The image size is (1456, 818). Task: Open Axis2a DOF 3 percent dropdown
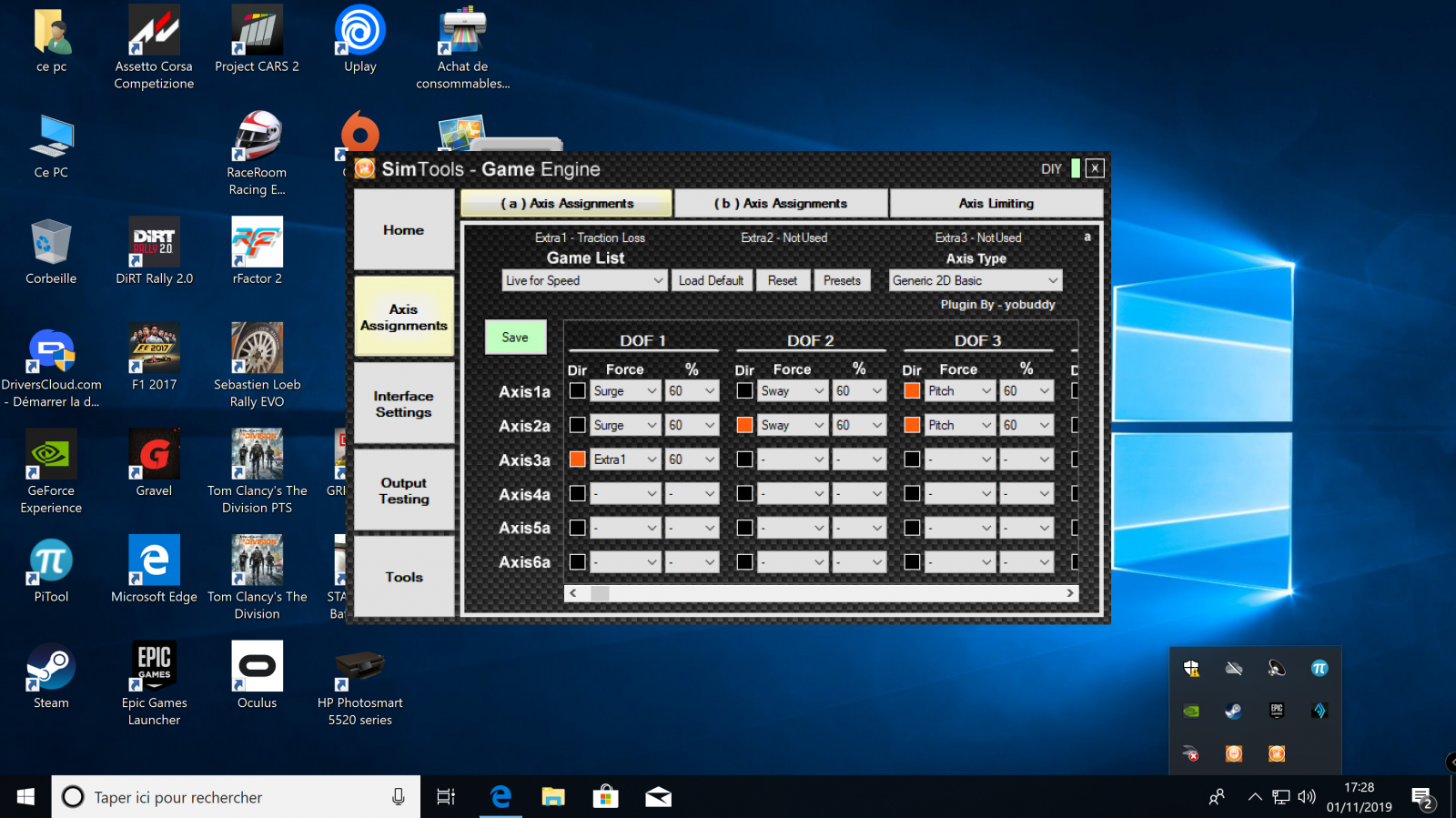click(1026, 425)
